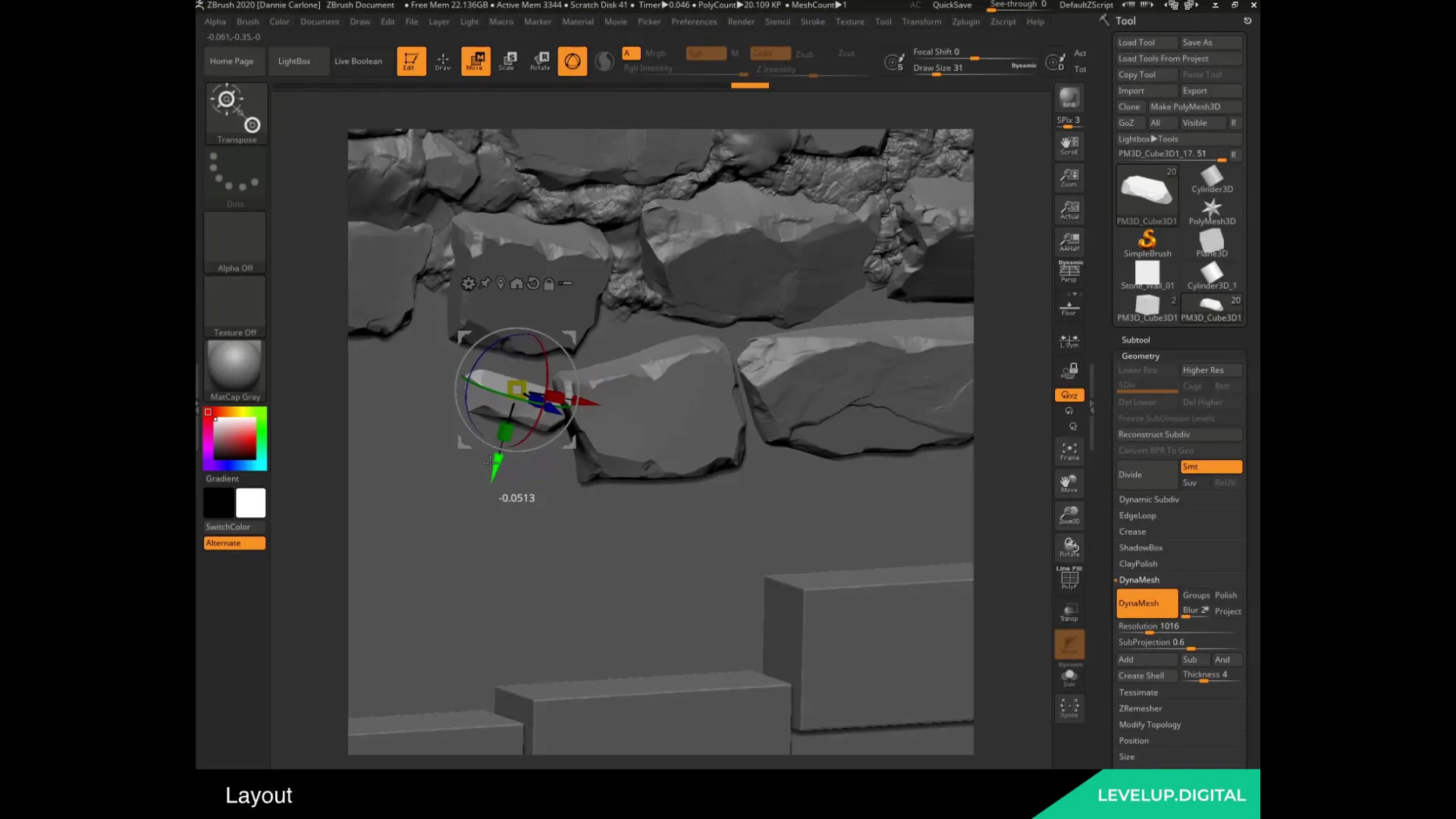
Task: Select the ZRemesher function icon
Action: click(1141, 707)
